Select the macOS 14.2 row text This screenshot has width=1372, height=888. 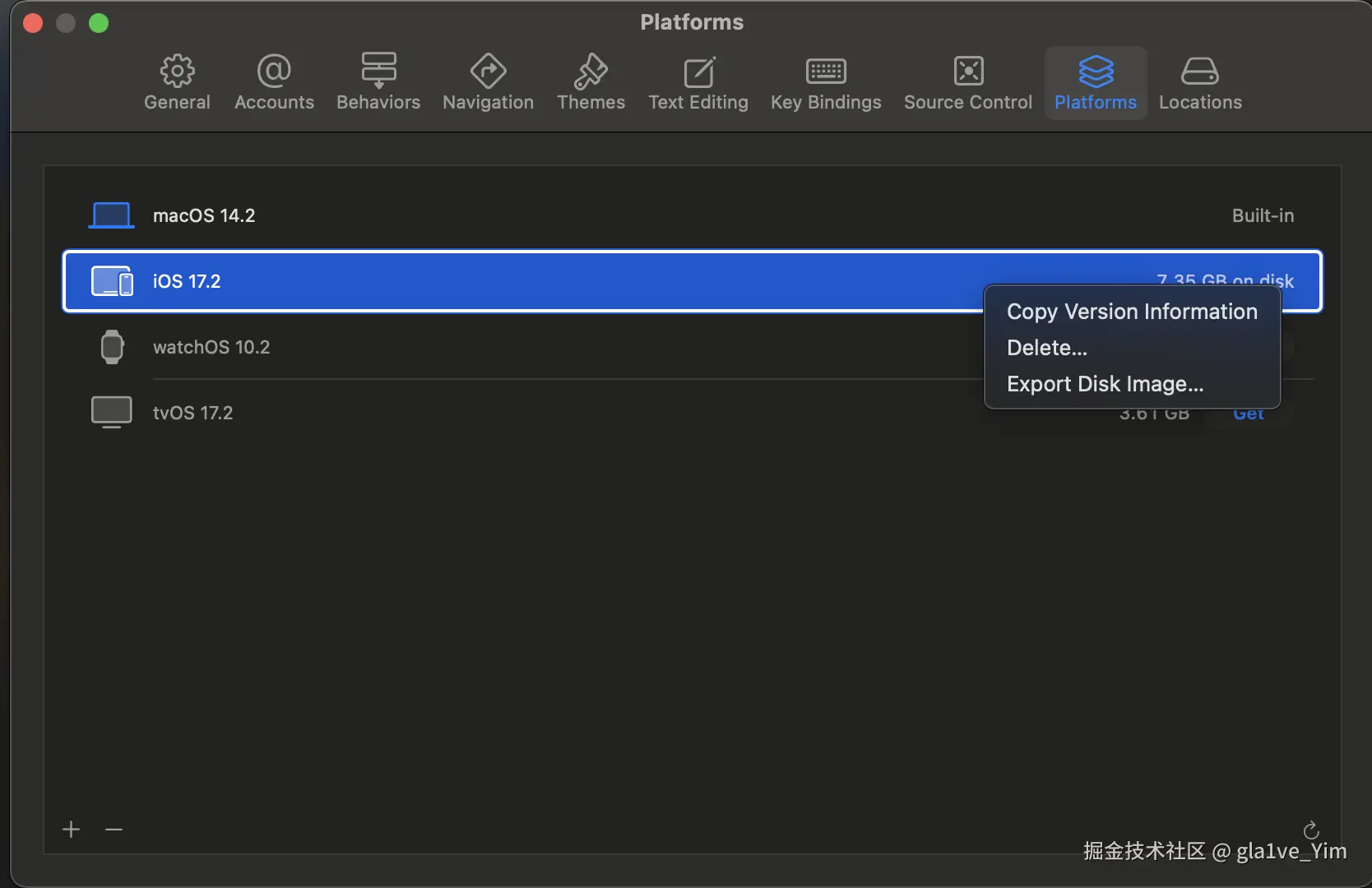tap(204, 215)
